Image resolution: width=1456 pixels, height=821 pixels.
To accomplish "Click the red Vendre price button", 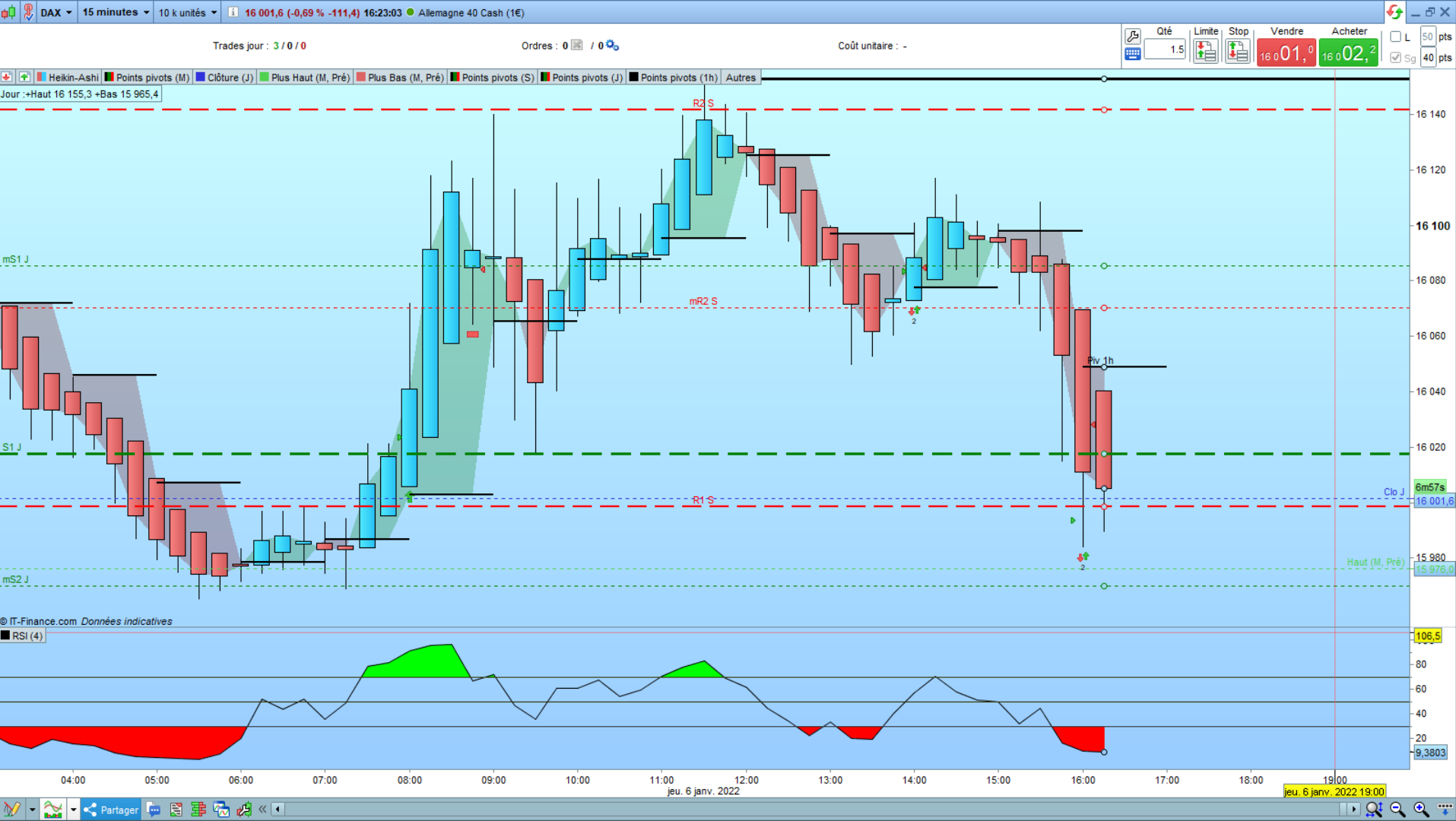I will 1286,53.
